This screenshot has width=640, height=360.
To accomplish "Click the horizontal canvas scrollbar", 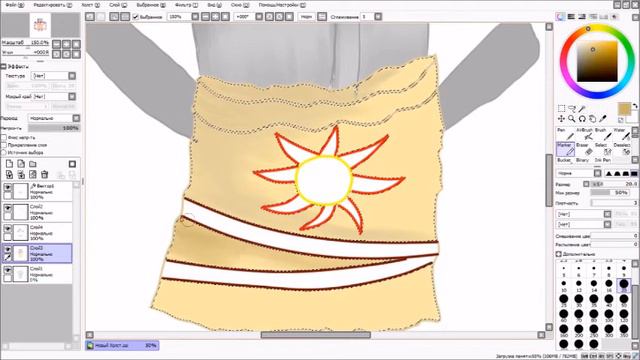I will pos(316,335).
